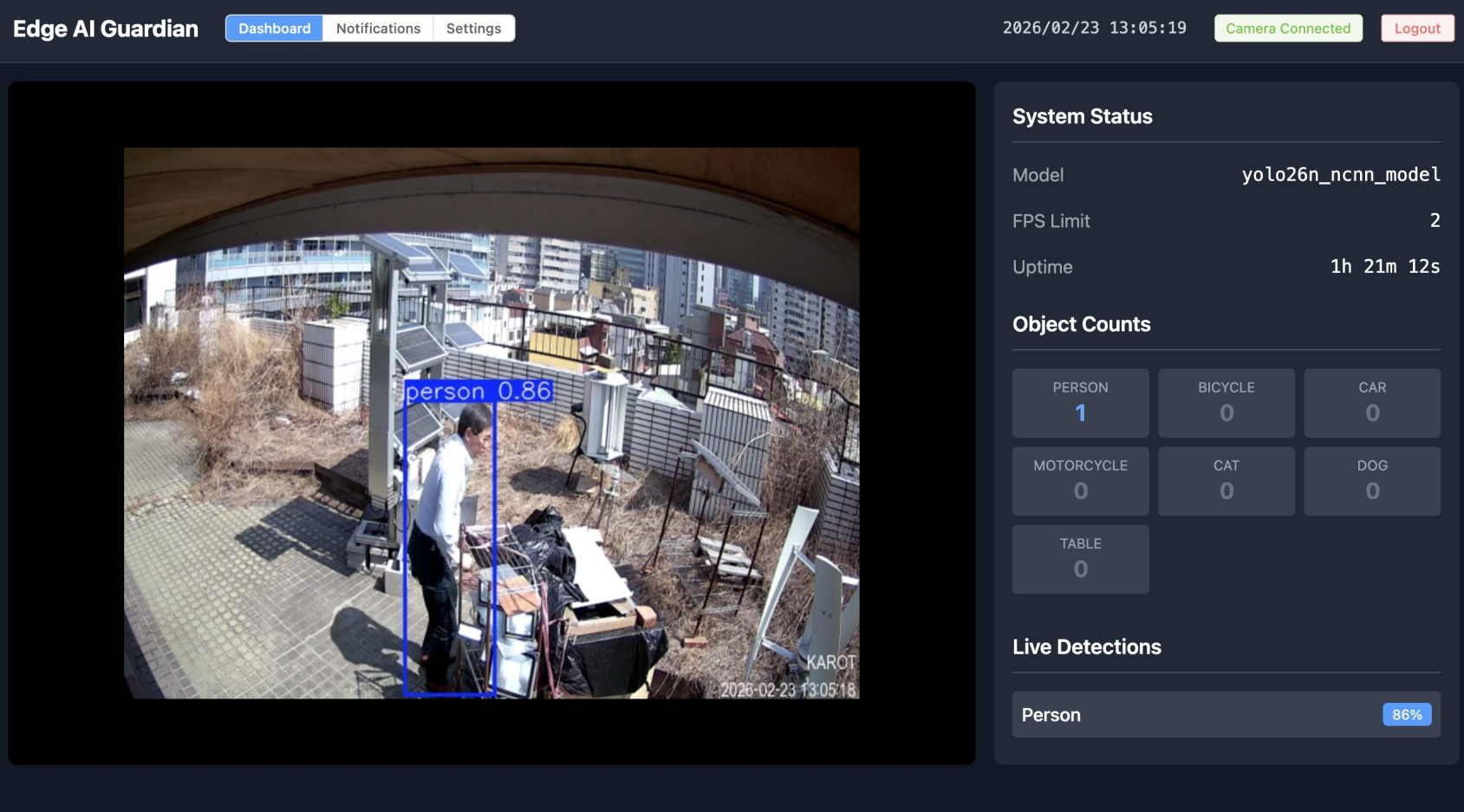Open the Notifications tab
1464x812 pixels.
click(x=378, y=29)
